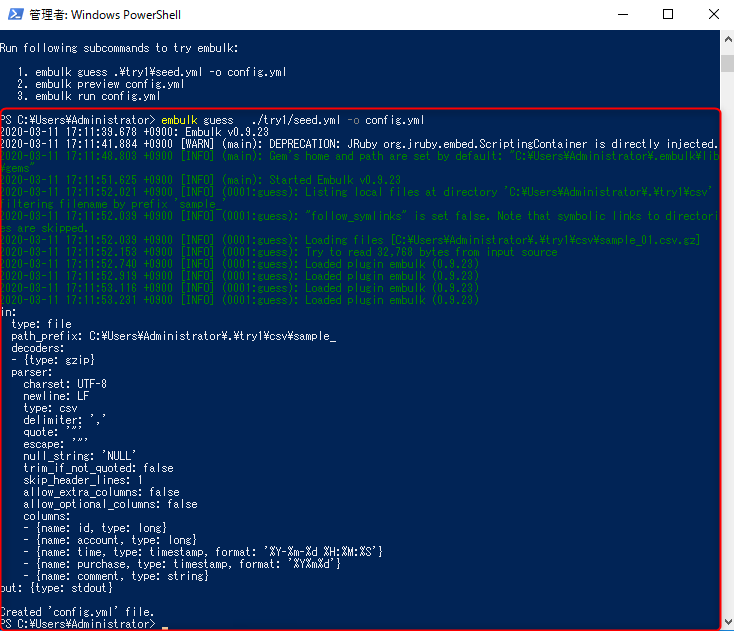Click the [WARN] DEPRECATION log line
This screenshot has width=734, height=631.
coord(359,144)
